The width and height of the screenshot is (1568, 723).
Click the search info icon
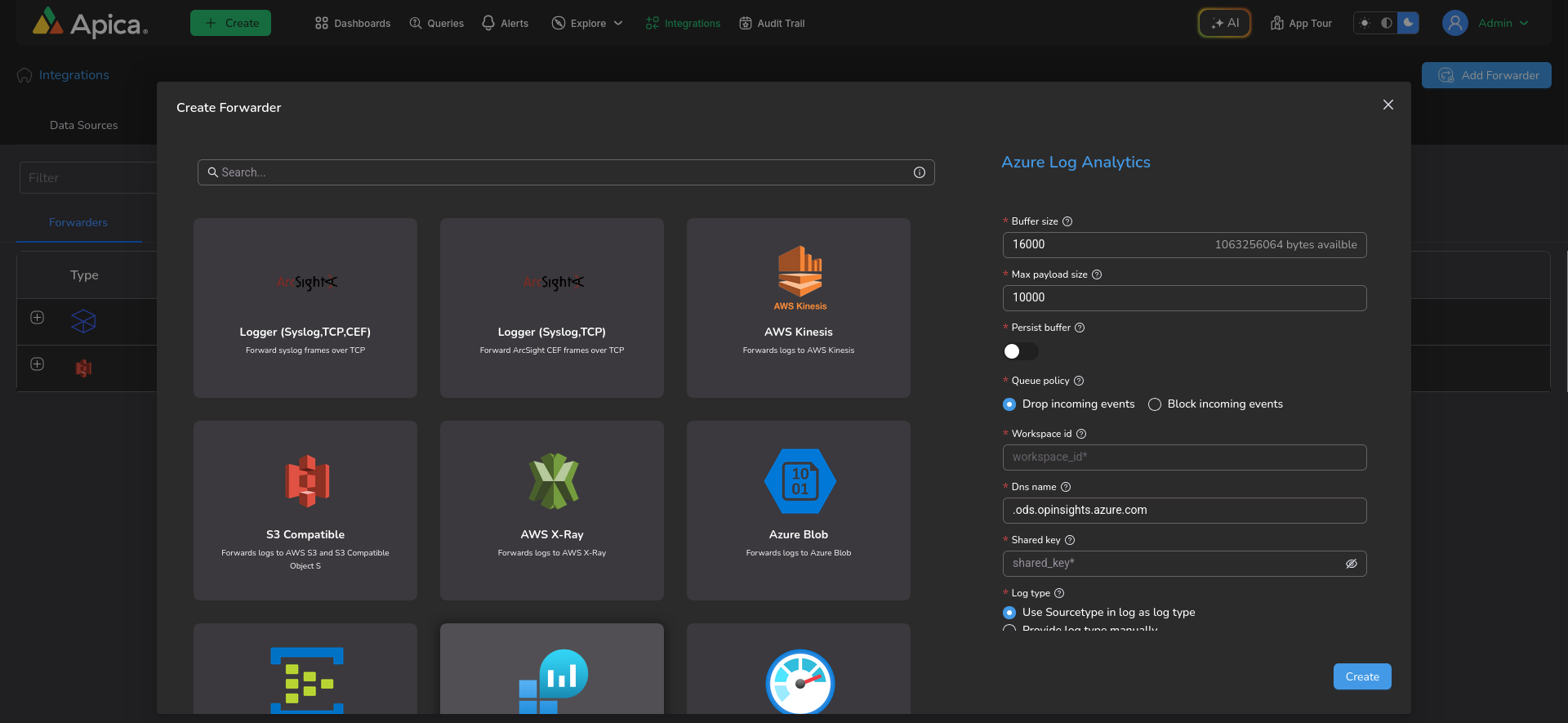pos(919,172)
